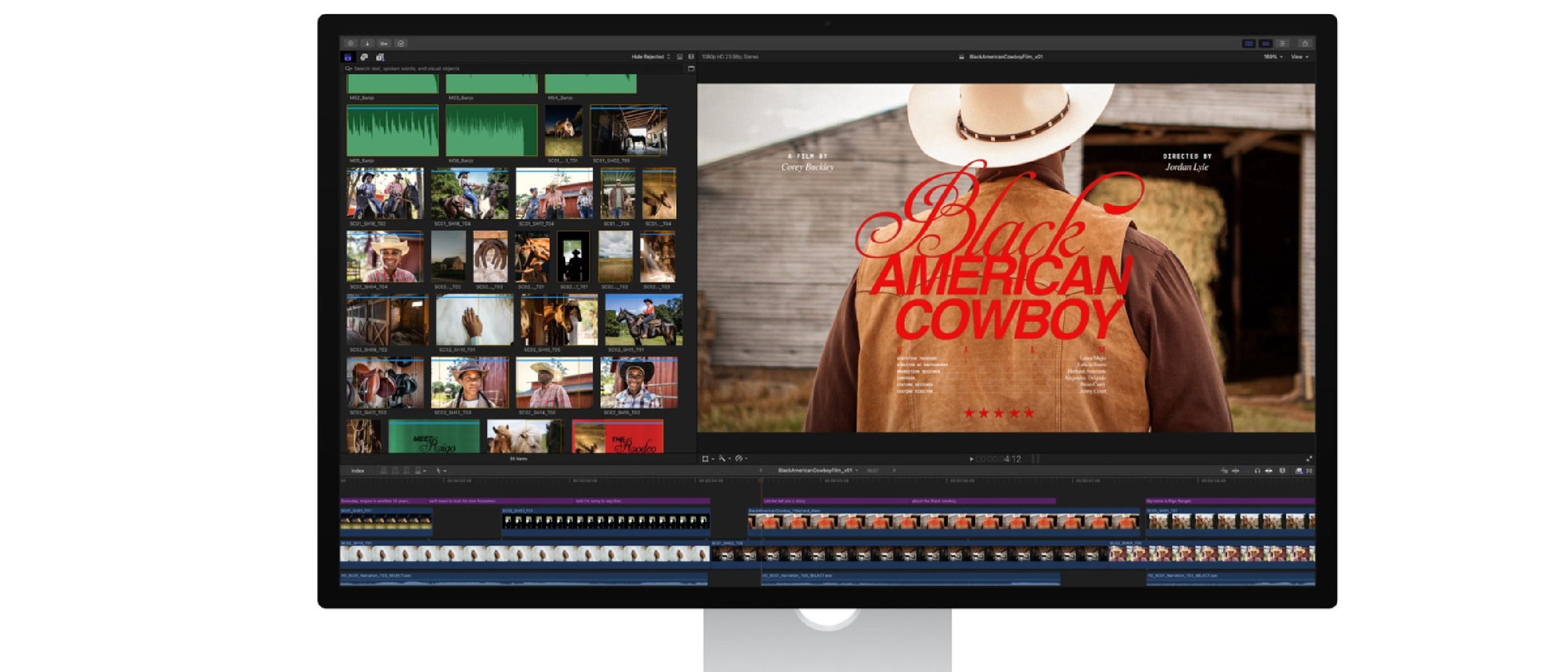Open timeline clip appearance settings
The width and height of the screenshot is (1568, 672).
point(1282,470)
